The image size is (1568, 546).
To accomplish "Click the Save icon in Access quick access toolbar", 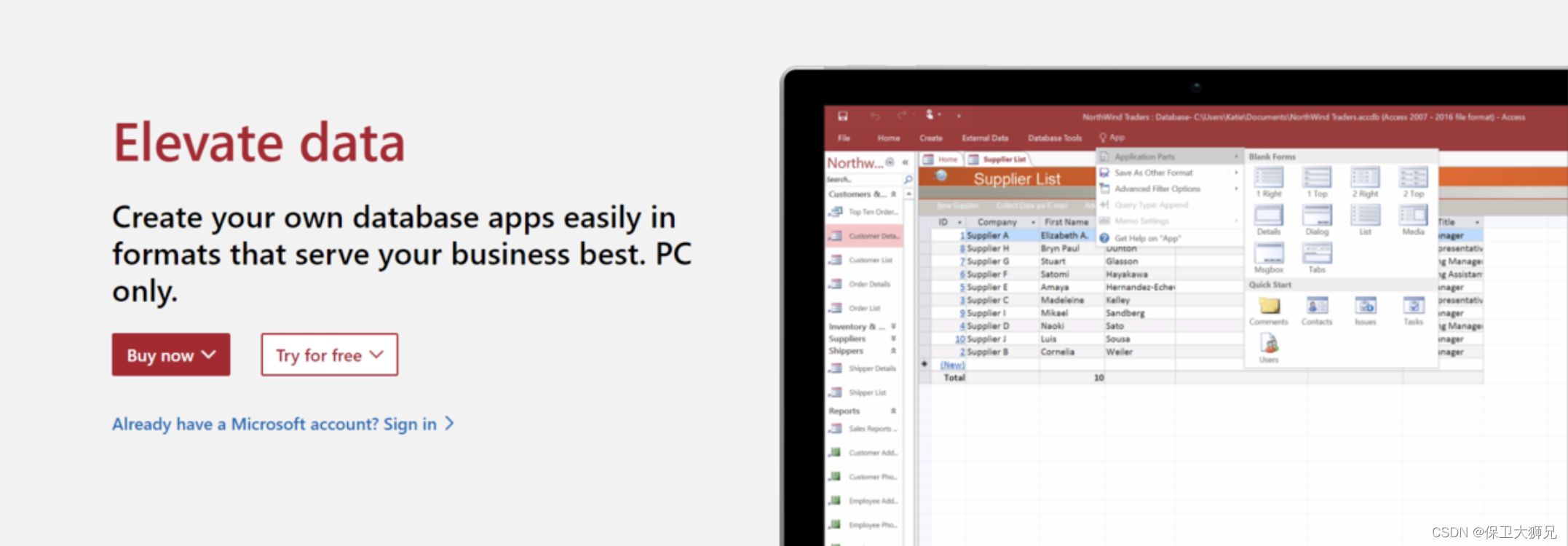I will coord(842,116).
